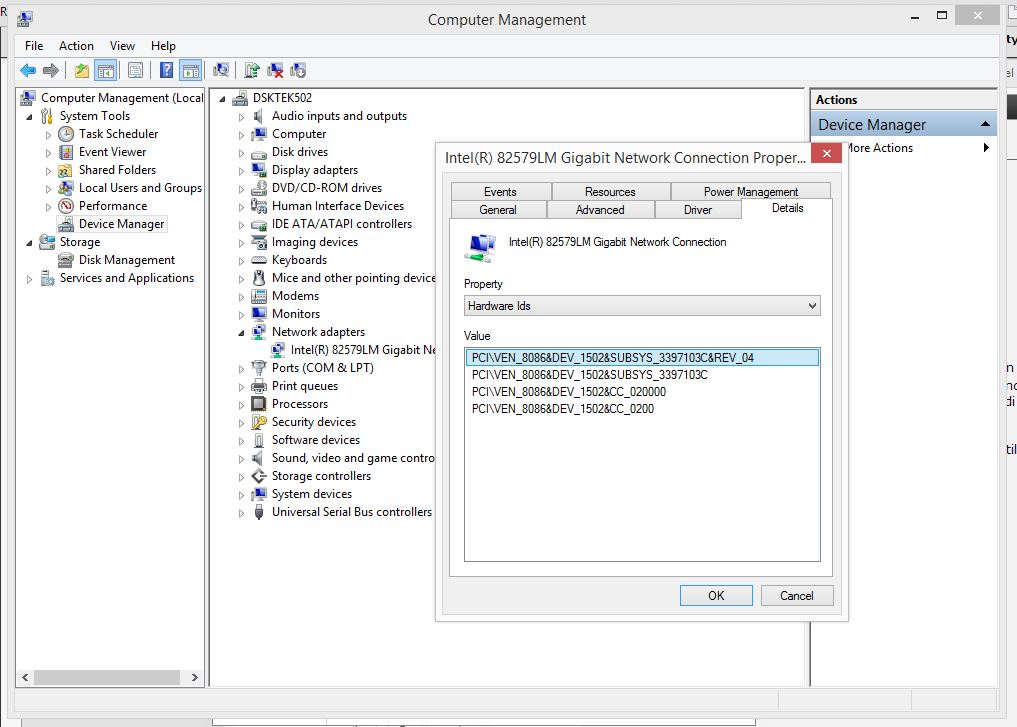The image size is (1017, 727).
Task: Click the Properties sheet toolbar icon
Action: point(136,70)
